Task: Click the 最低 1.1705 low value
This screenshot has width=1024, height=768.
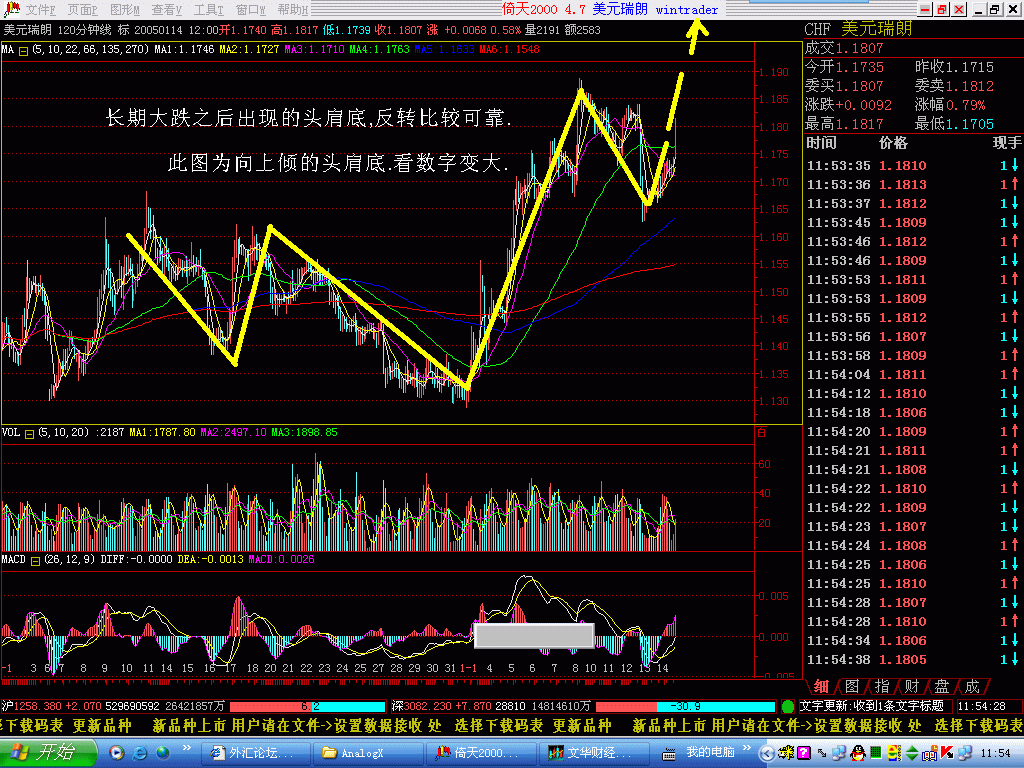Action: pyautogui.click(x=954, y=123)
